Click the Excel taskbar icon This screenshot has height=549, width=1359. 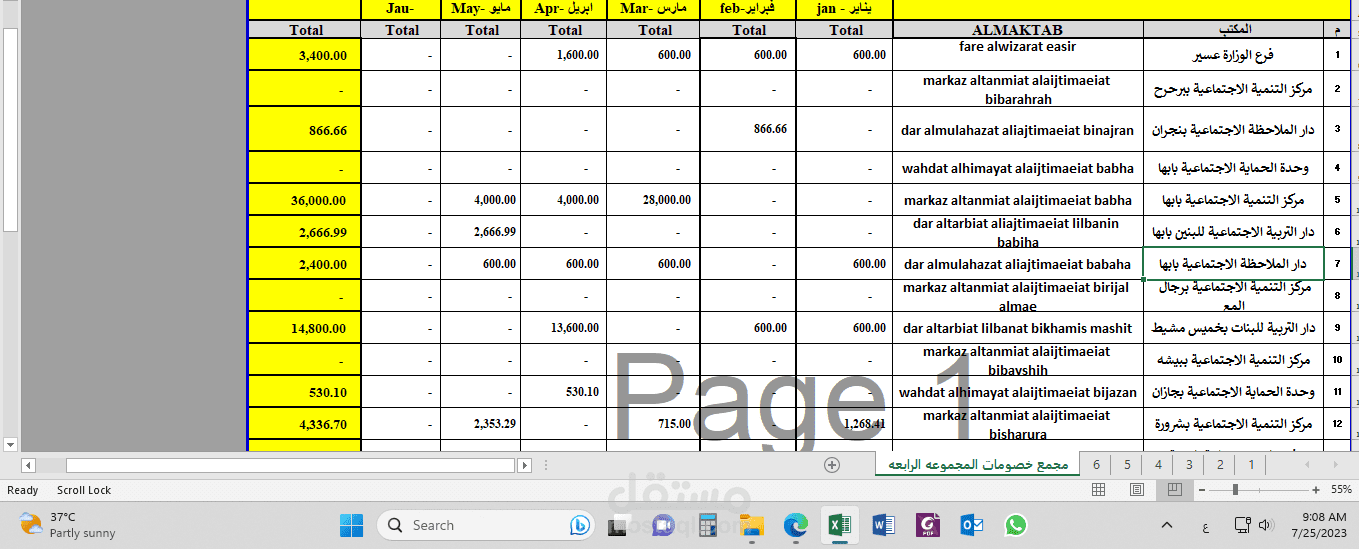click(839, 525)
